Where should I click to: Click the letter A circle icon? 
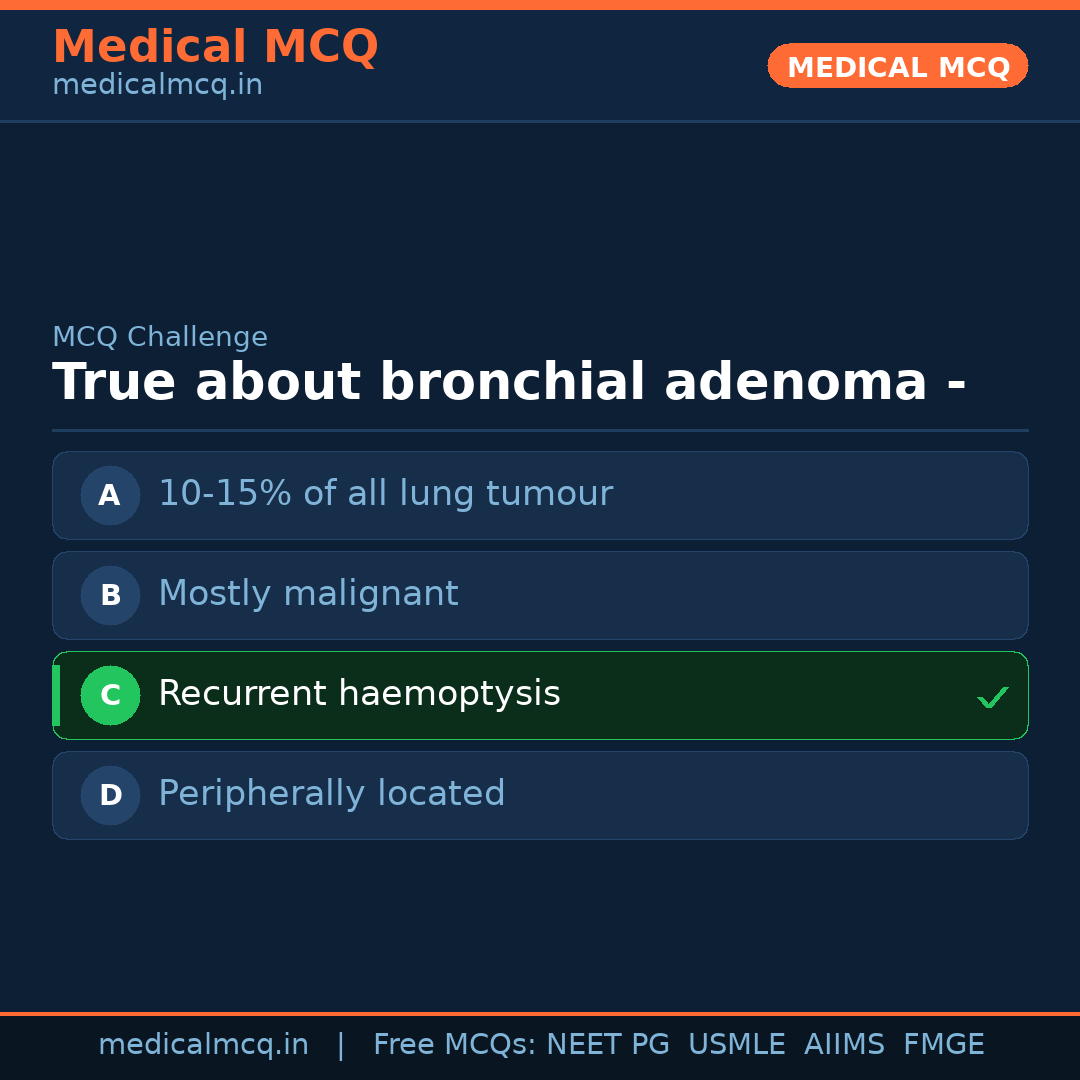[x=110, y=495]
